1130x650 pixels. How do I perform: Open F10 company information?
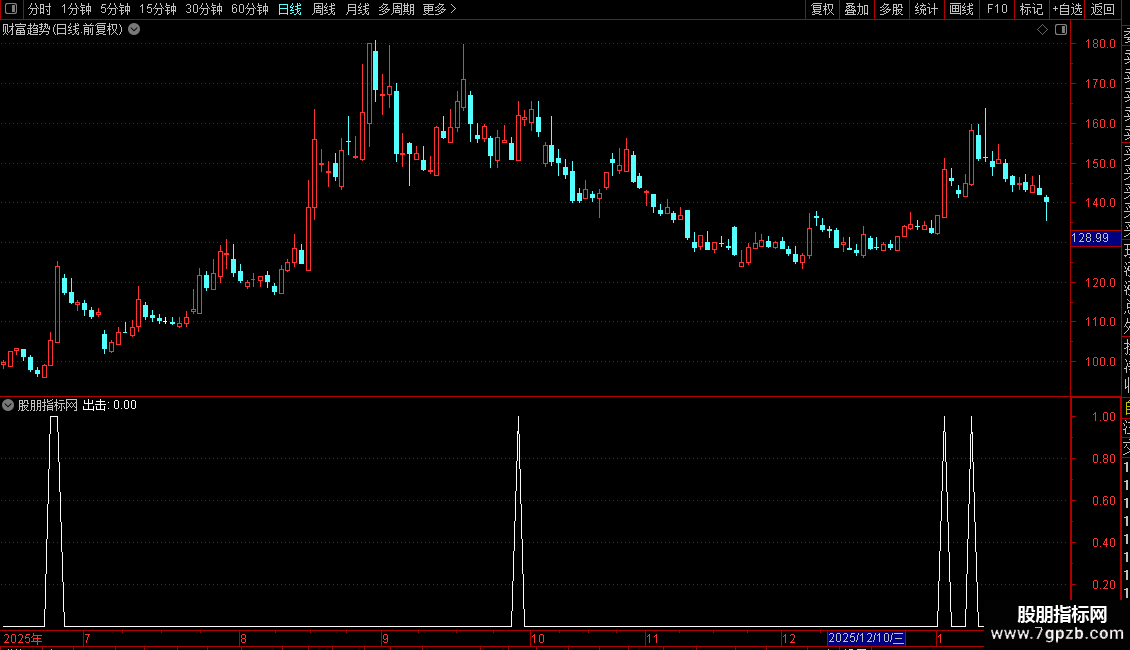coord(997,9)
